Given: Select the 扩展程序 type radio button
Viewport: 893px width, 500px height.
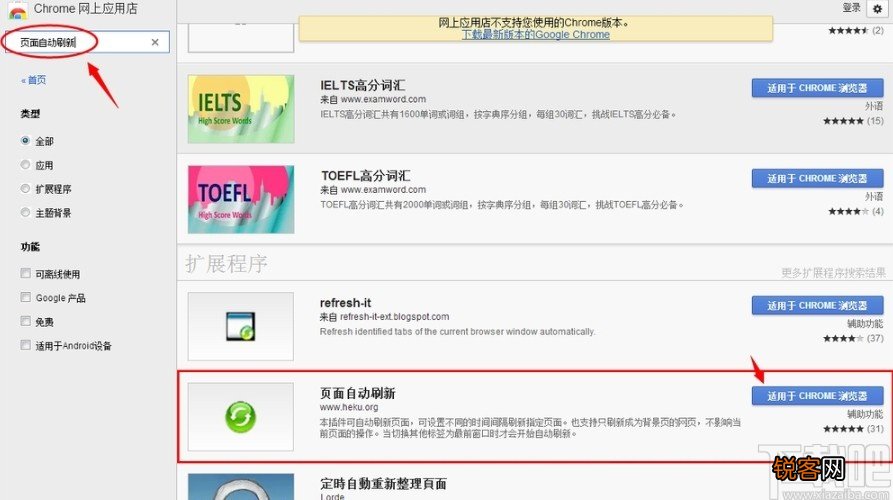Looking at the screenshot, I should point(25,188).
